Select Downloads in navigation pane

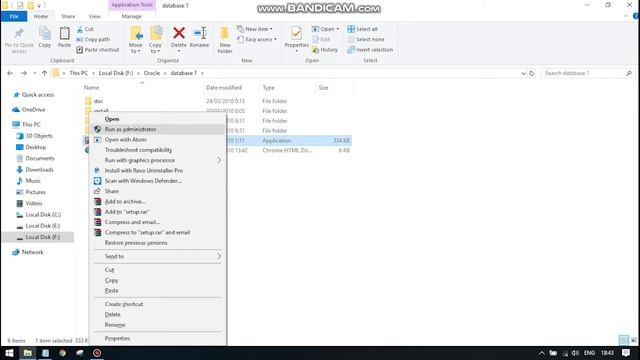coord(39,169)
